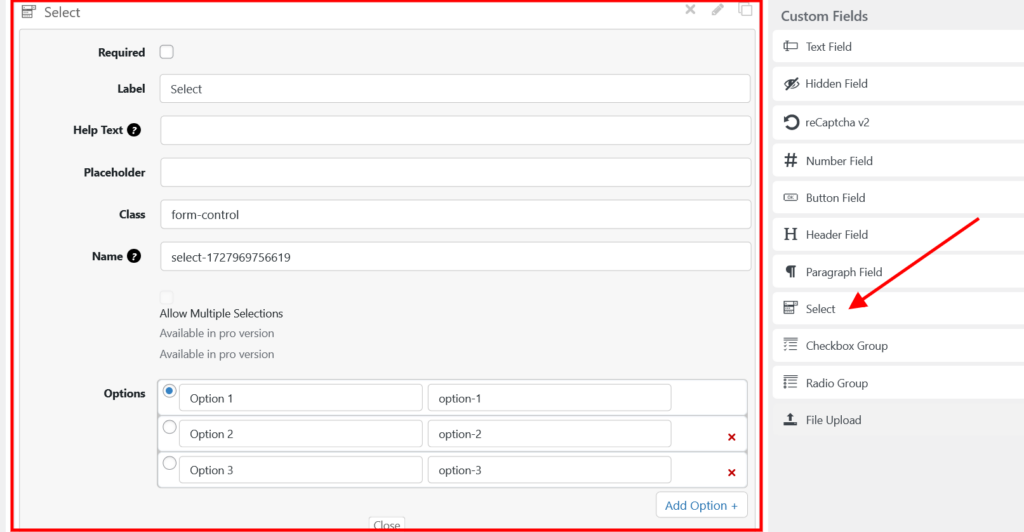Add a Hidden Field from Custom Fields
1024x532 pixels.
pos(836,84)
